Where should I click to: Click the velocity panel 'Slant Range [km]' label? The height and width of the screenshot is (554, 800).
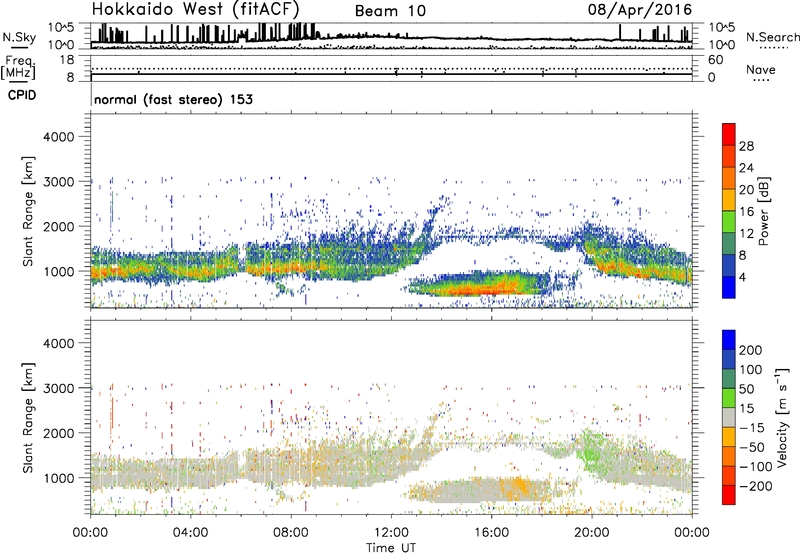tap(28, 418)
